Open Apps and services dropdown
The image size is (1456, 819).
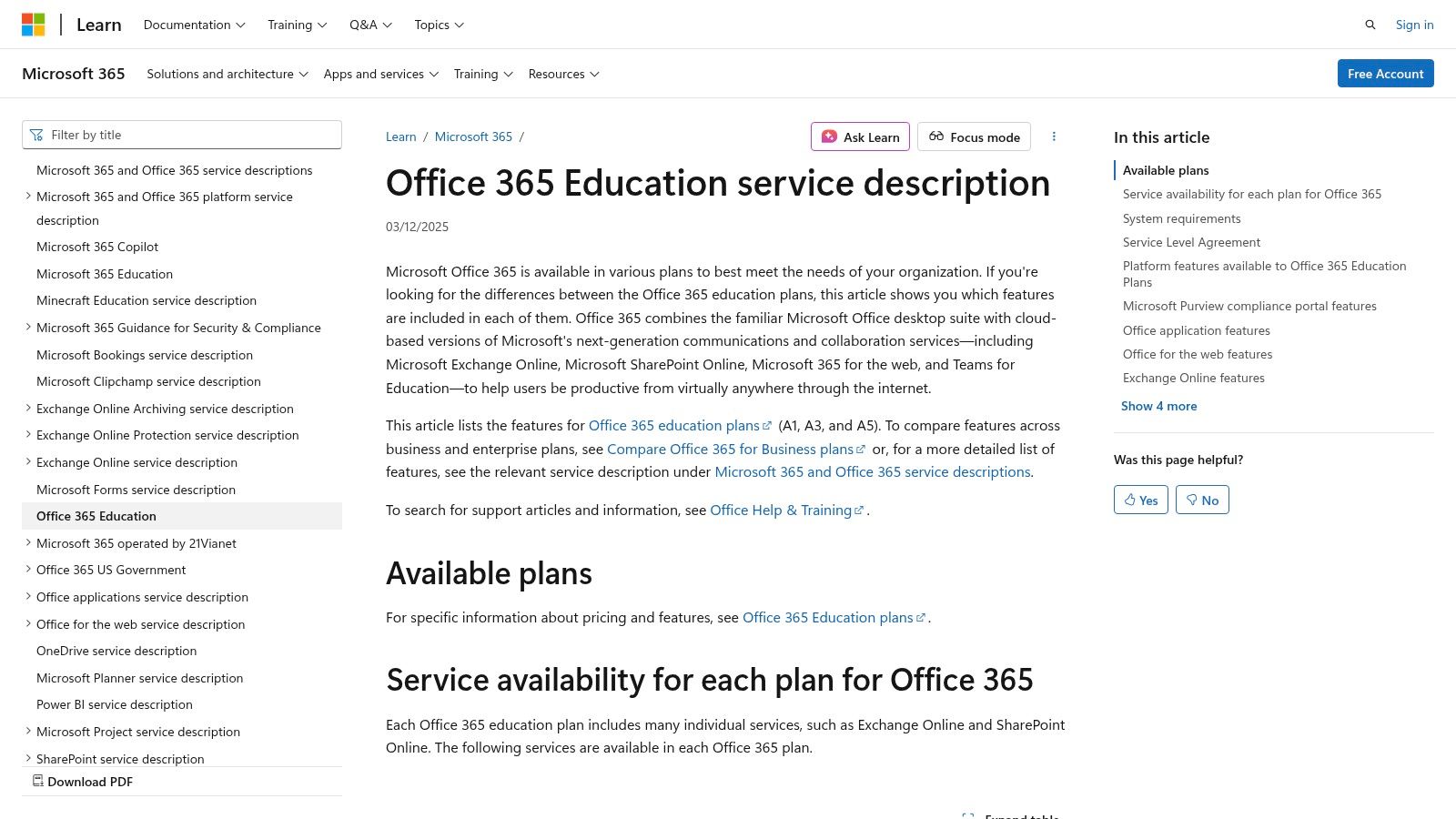381,74
